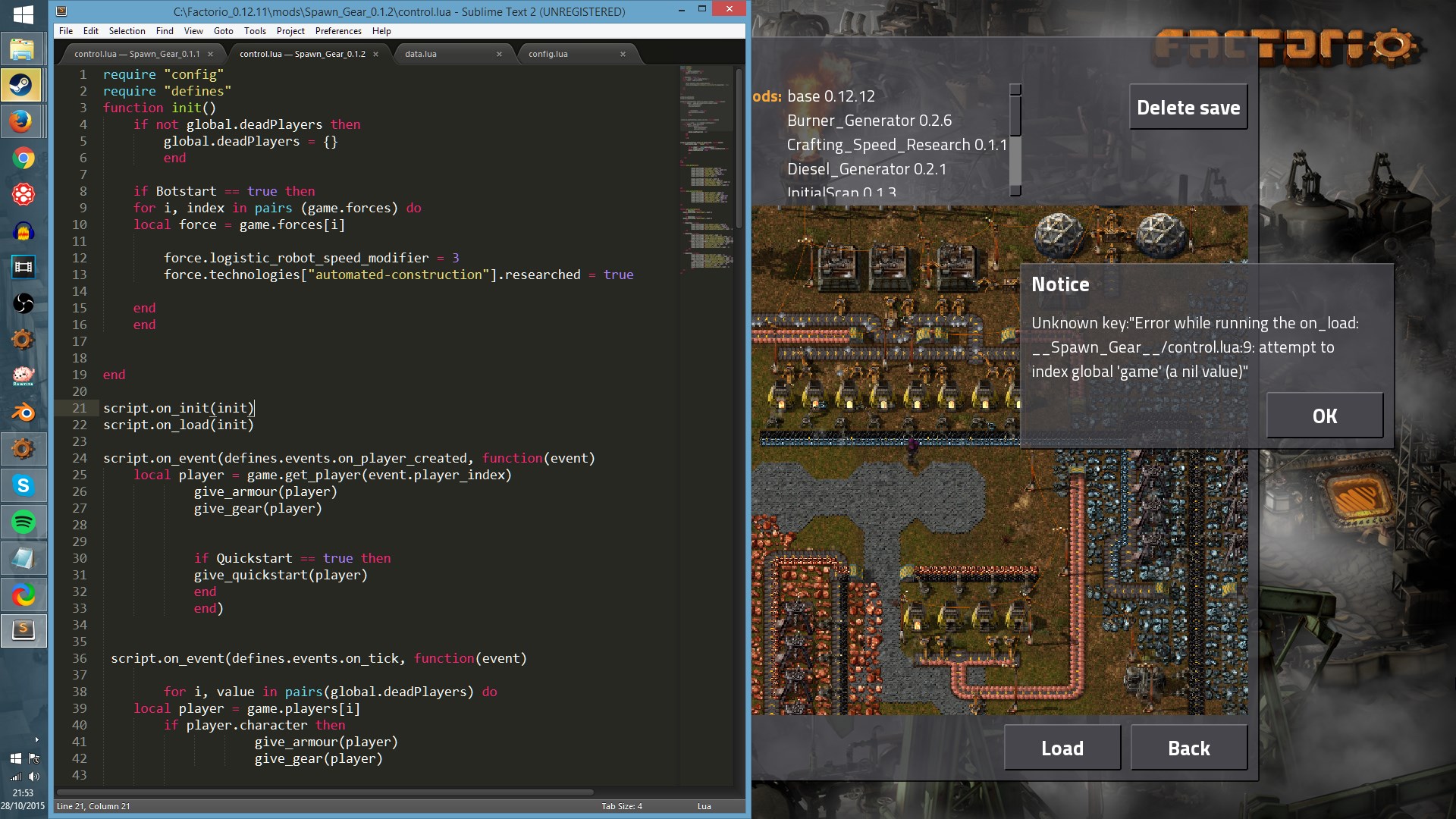Click 'Burner_Generator 0.2.6' in mod list
Image resolution: width=1456 pixels, height=819 pixels.
(x=869, y=121)
